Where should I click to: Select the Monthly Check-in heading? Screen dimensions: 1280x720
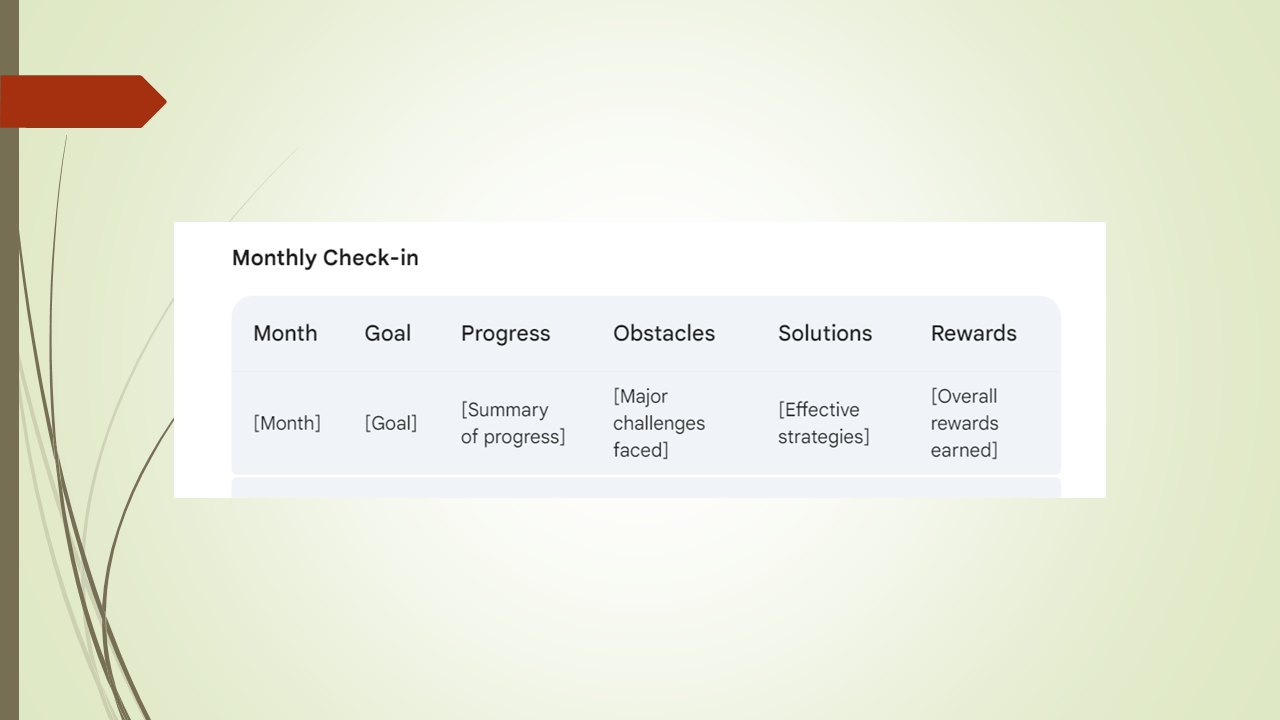click(x=325, y=258)
